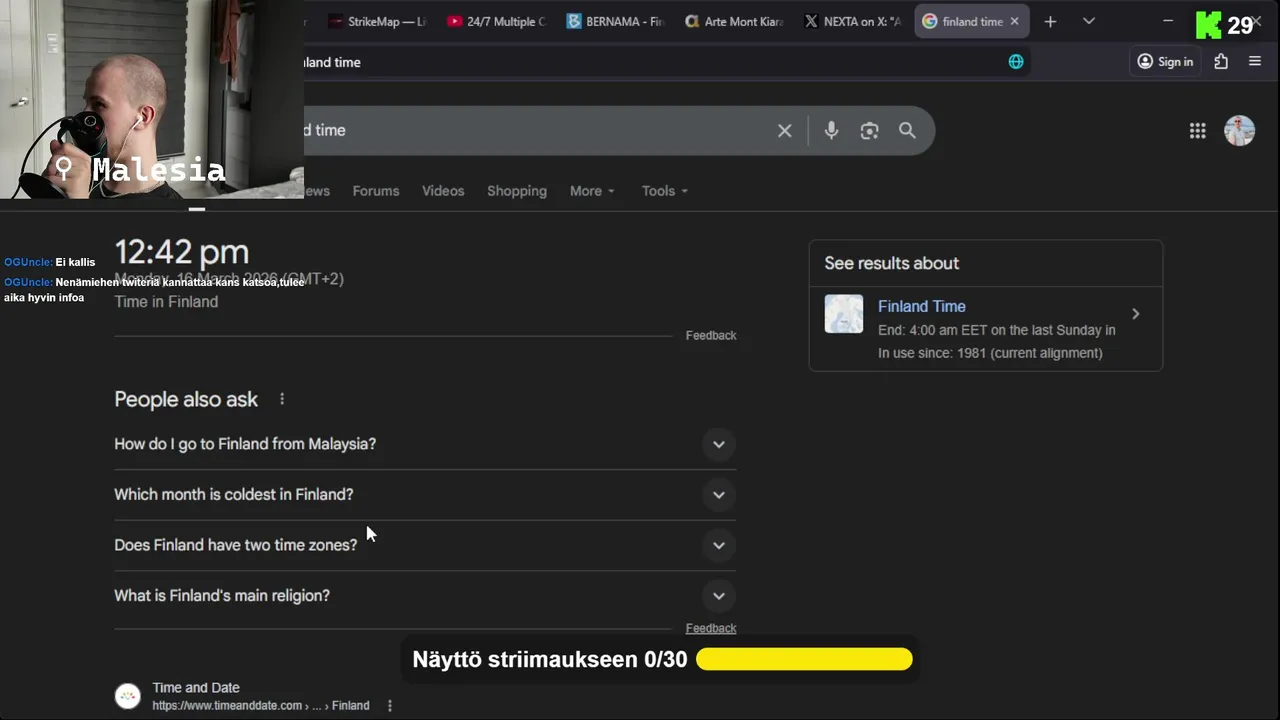The image size is (1280, 720).
Task: Click the Finland Time thumbnail image
Action: tap(844, 314)
